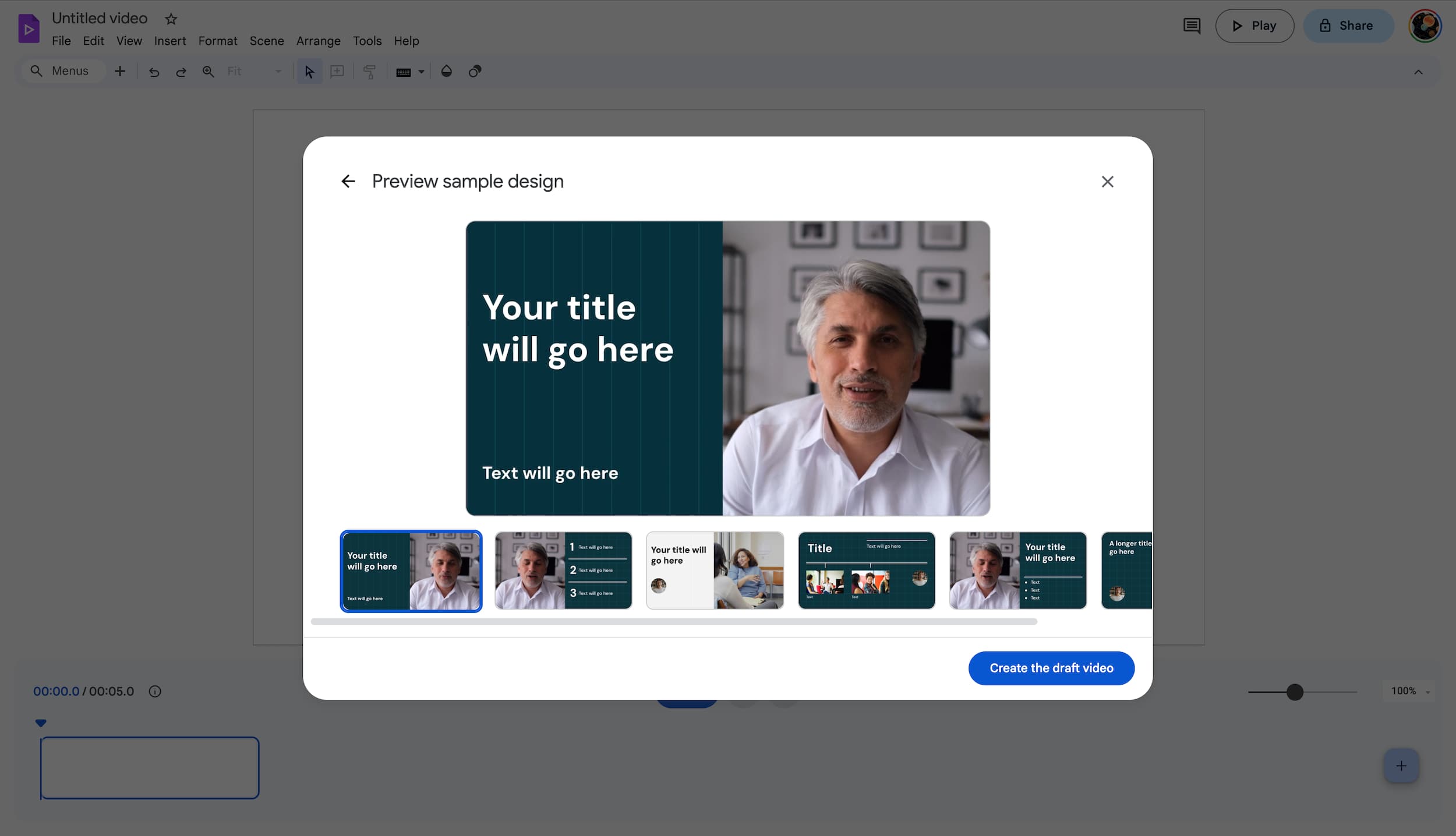Open the zoom magnifier tool
The width and height of the screenshot is (1456, 836).
[x=208, y=71]
